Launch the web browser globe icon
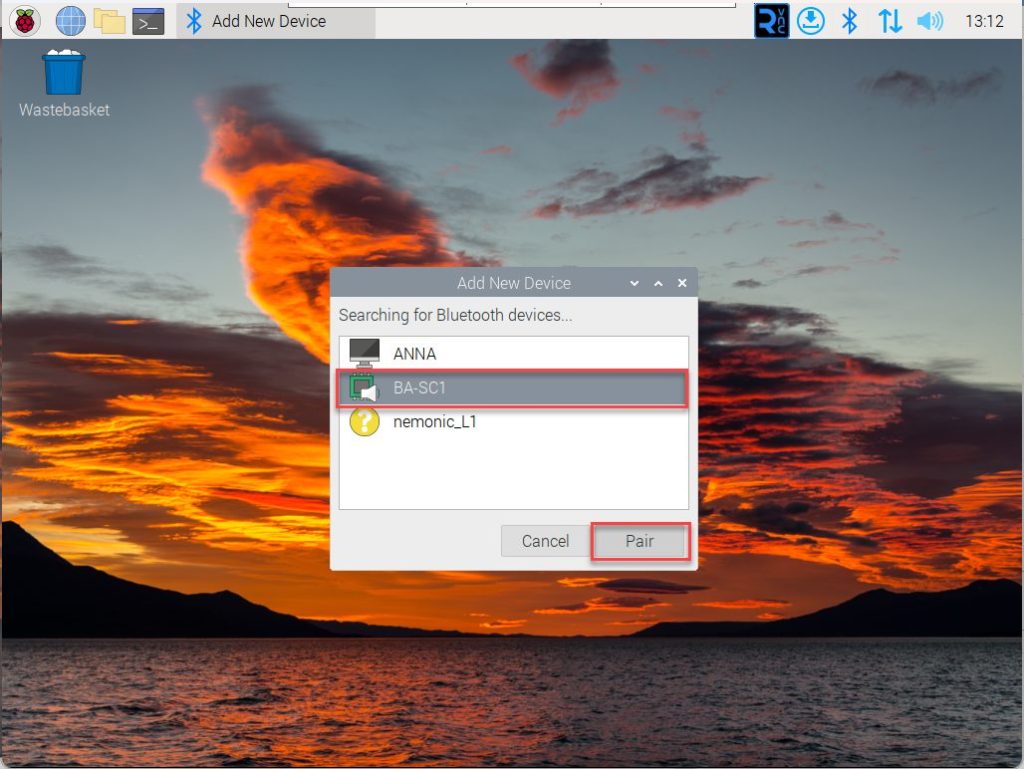 pyautogui.click(x=71, y=21)
